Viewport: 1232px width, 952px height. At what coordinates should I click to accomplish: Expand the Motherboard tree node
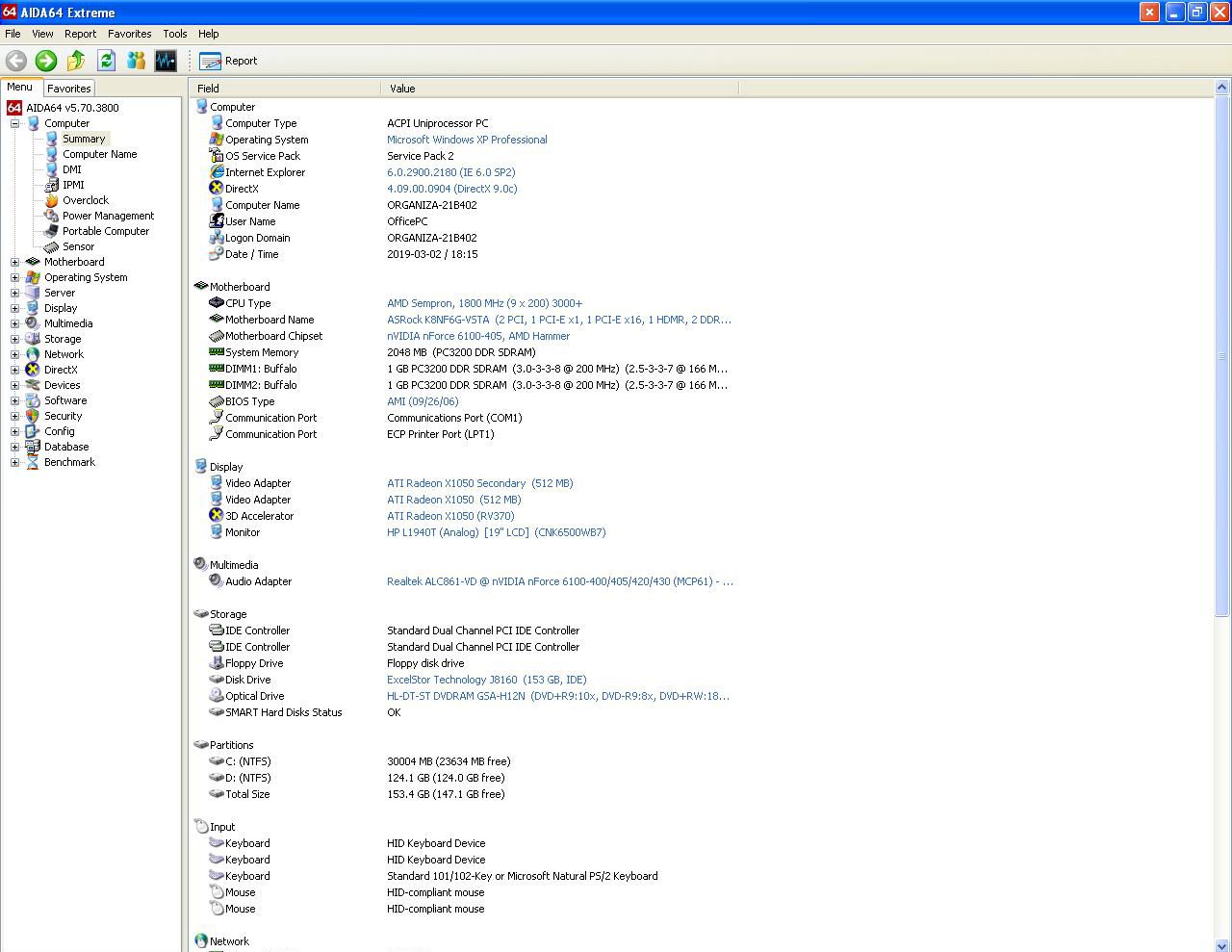(14, 262)
